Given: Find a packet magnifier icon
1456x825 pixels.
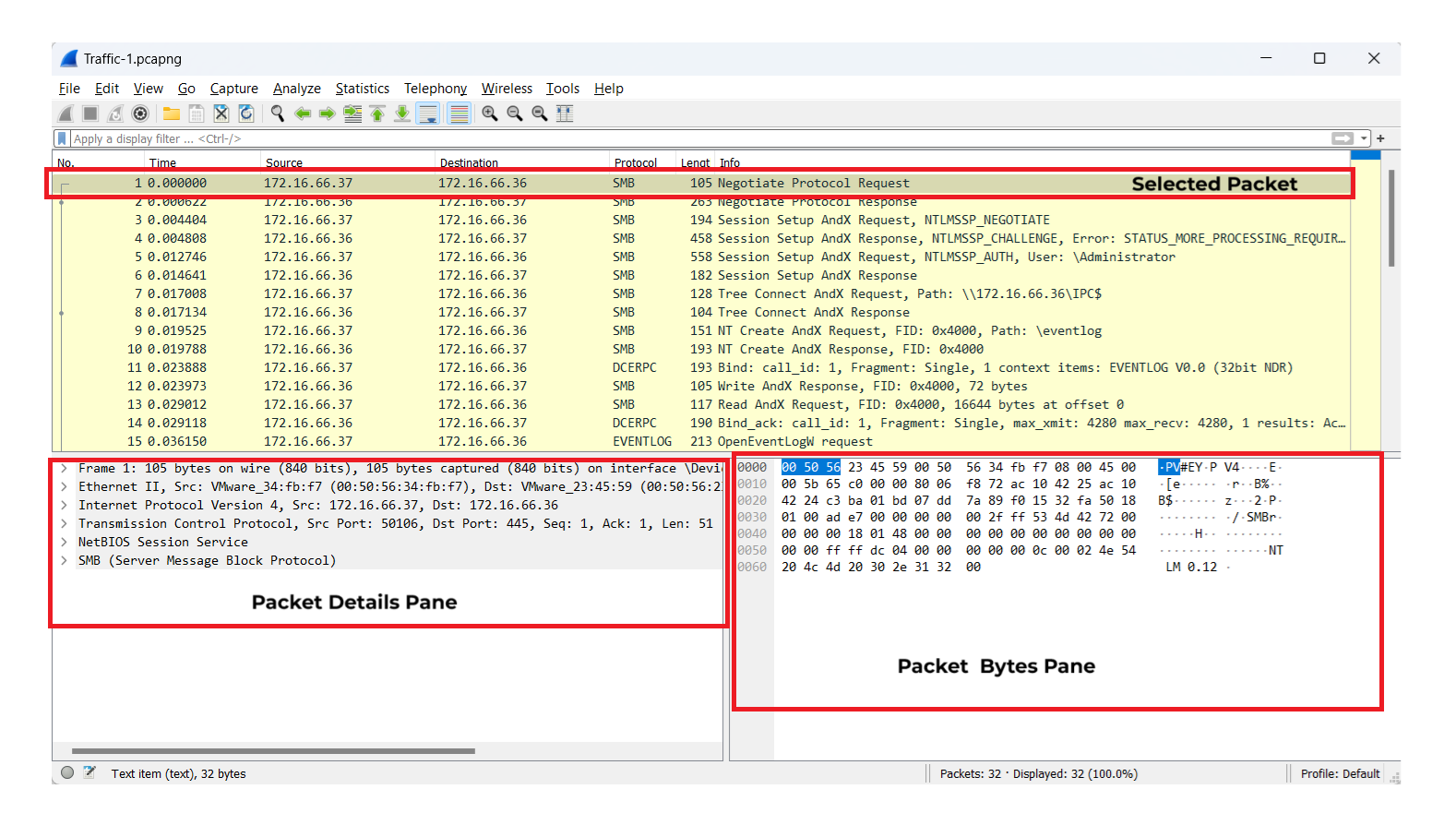Looking at the screenshot, I should (278, 114).
